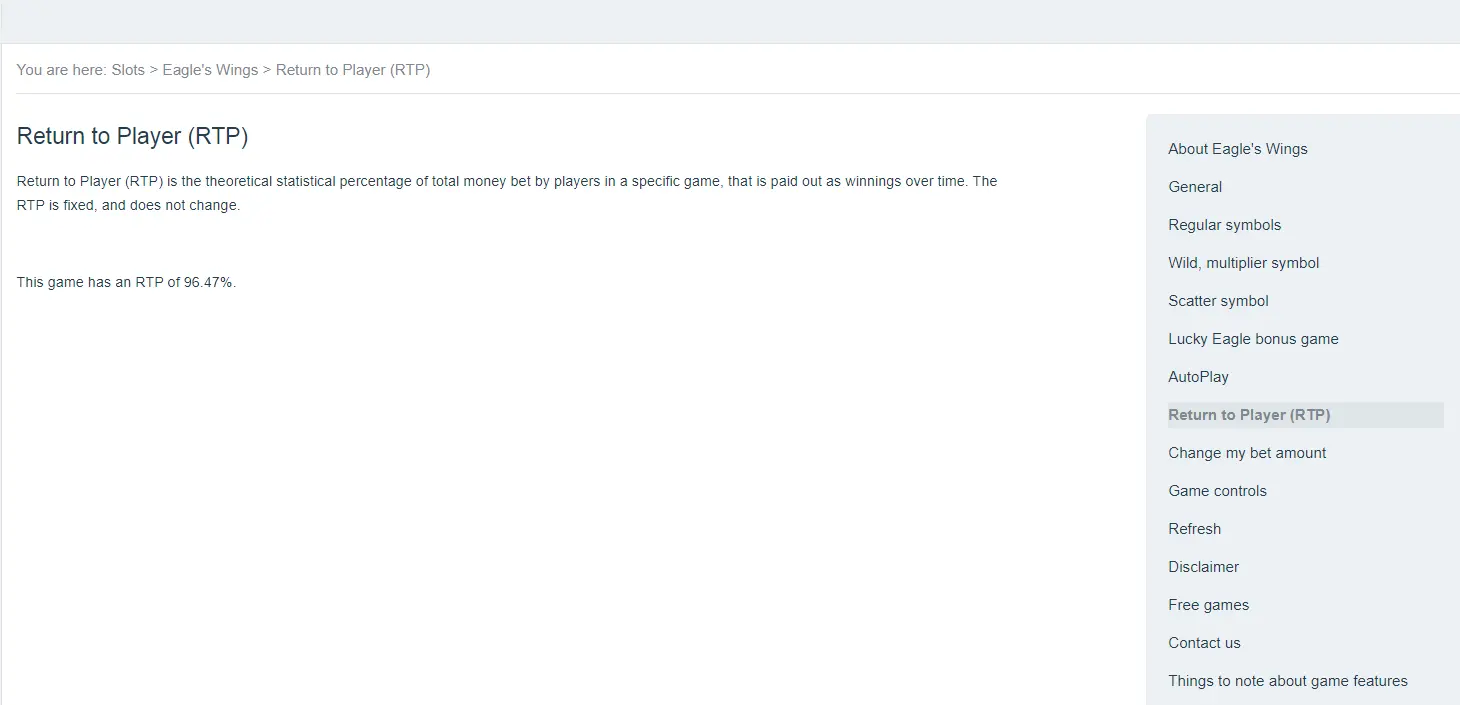View the Game controls page
This screenshot has height=705, width=1460.
[x=1217, y=491]
